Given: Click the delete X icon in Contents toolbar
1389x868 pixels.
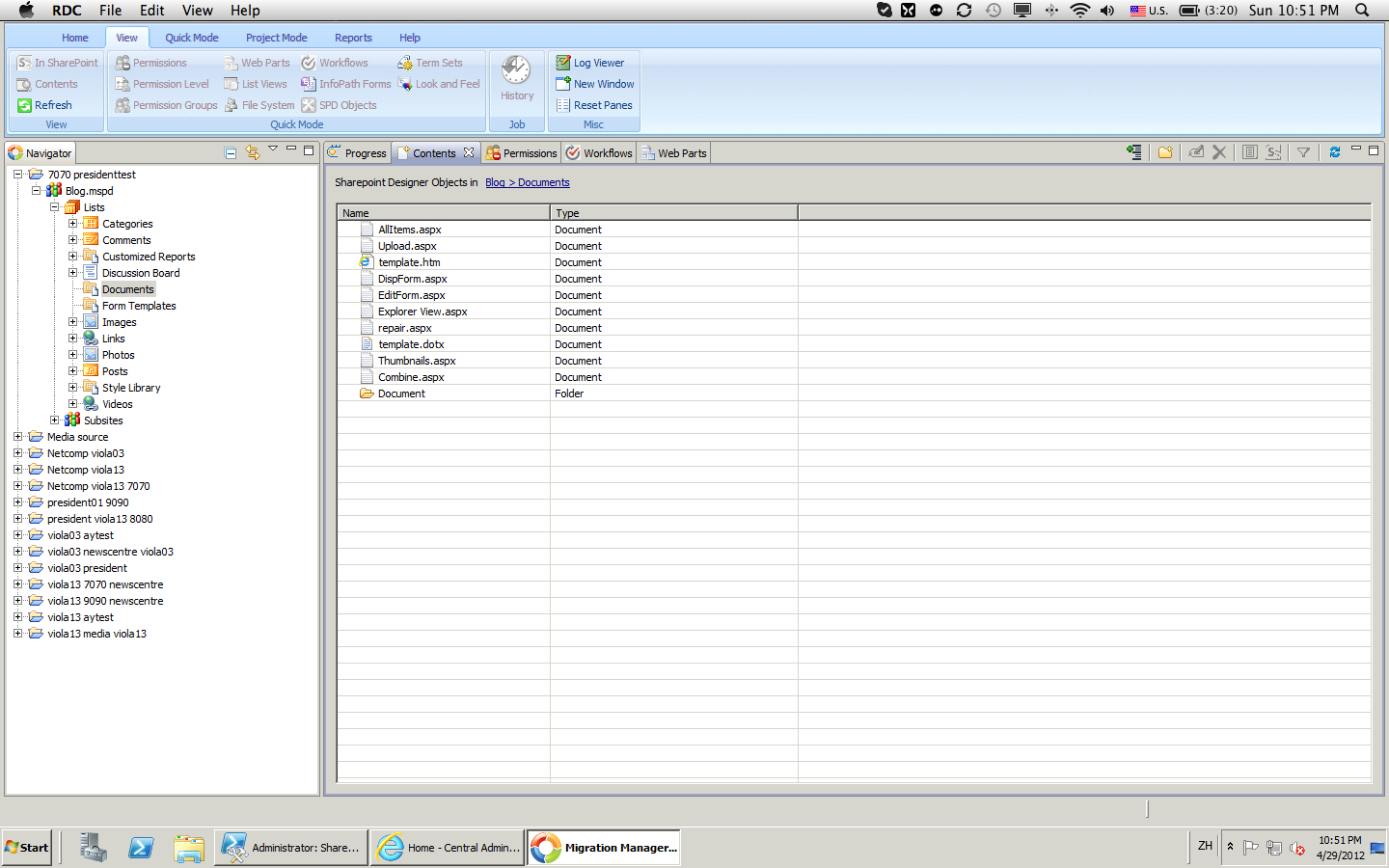Looking at the screenshot, I should 1219,152.
